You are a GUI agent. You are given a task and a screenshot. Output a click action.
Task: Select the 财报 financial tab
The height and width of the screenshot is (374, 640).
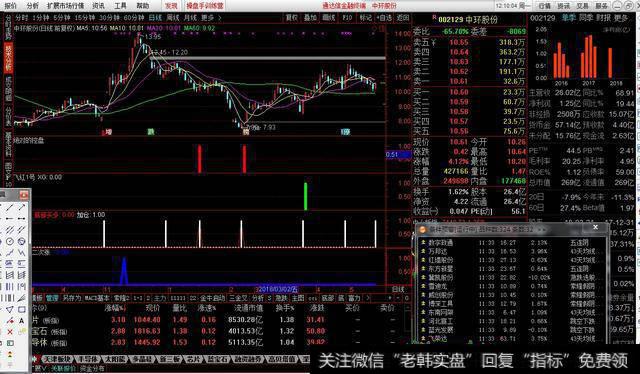coord(603,18)
